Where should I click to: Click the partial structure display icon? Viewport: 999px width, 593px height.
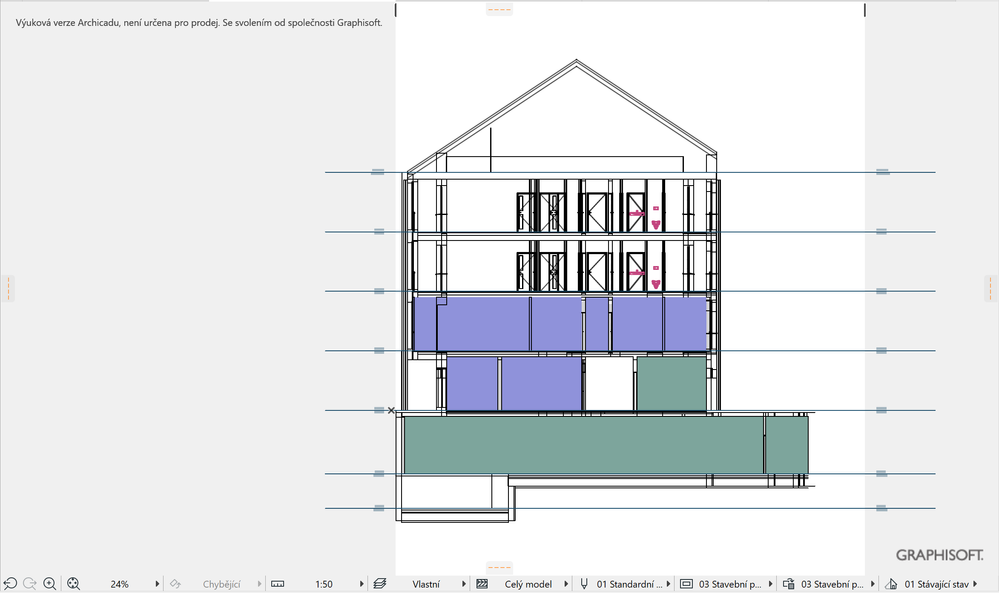(482, 584)
